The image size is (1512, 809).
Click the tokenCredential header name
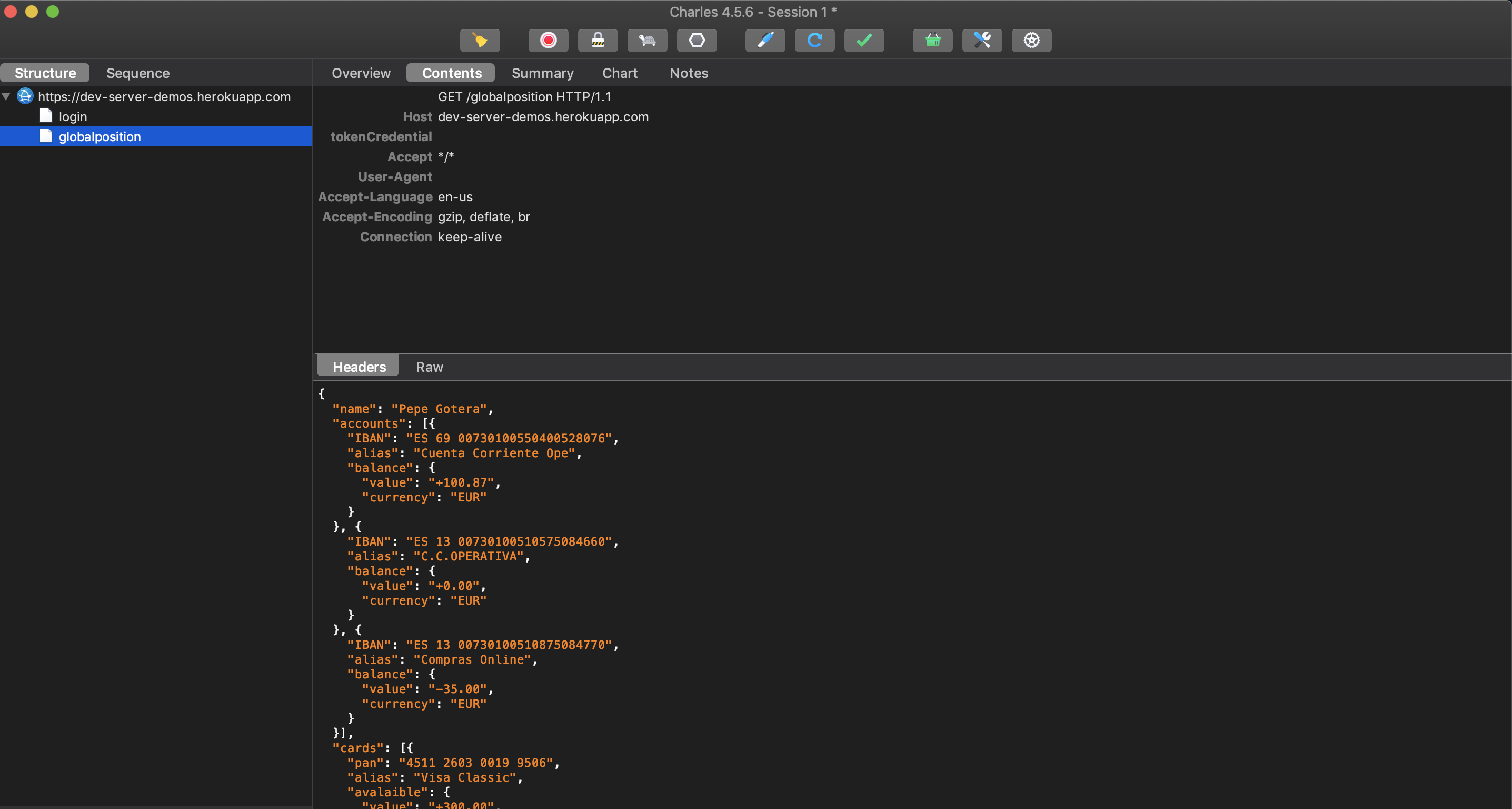pyautogui.click(x=381, y=136)
